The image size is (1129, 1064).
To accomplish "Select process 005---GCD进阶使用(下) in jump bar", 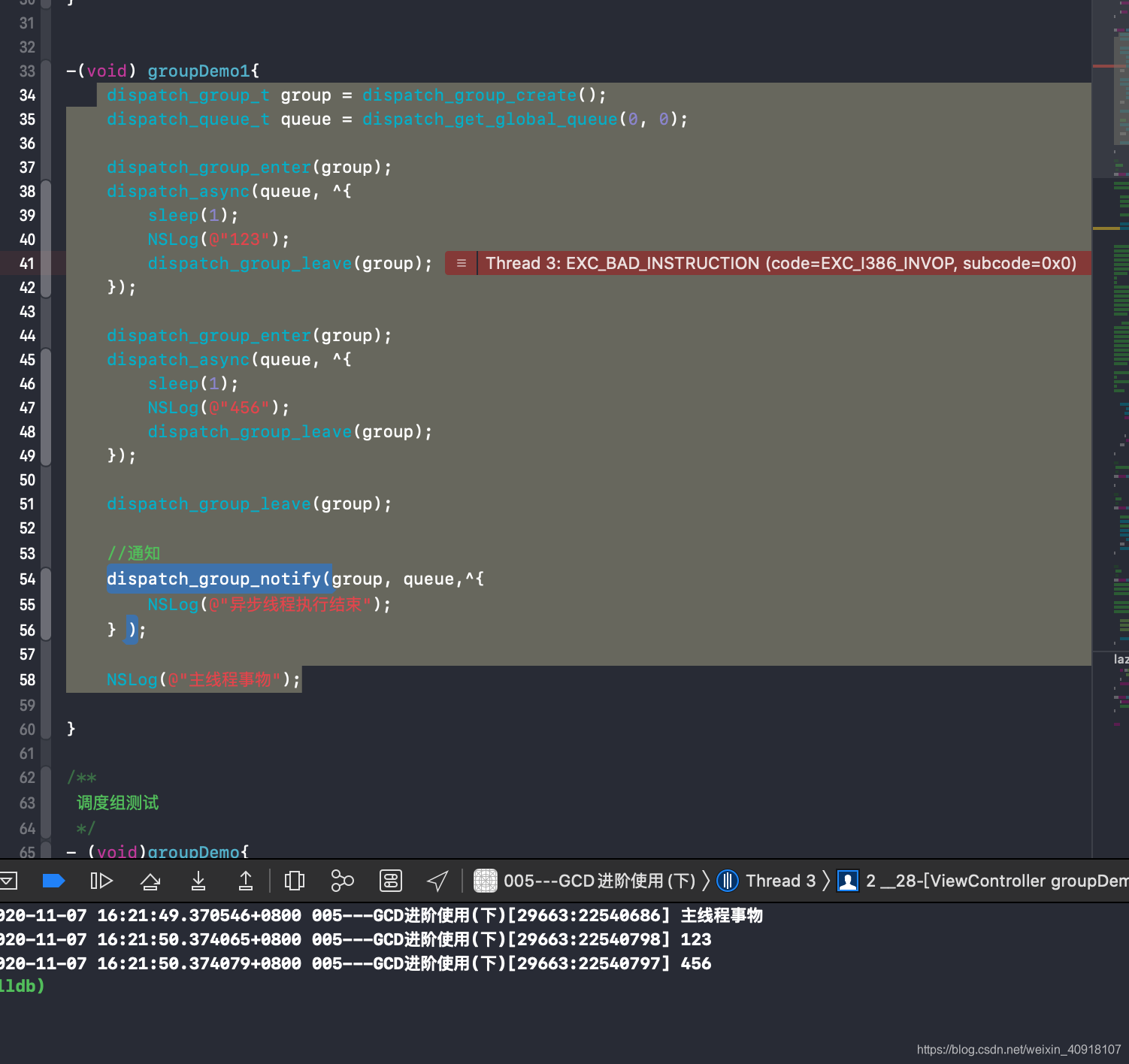I will (x=599, y=881).
